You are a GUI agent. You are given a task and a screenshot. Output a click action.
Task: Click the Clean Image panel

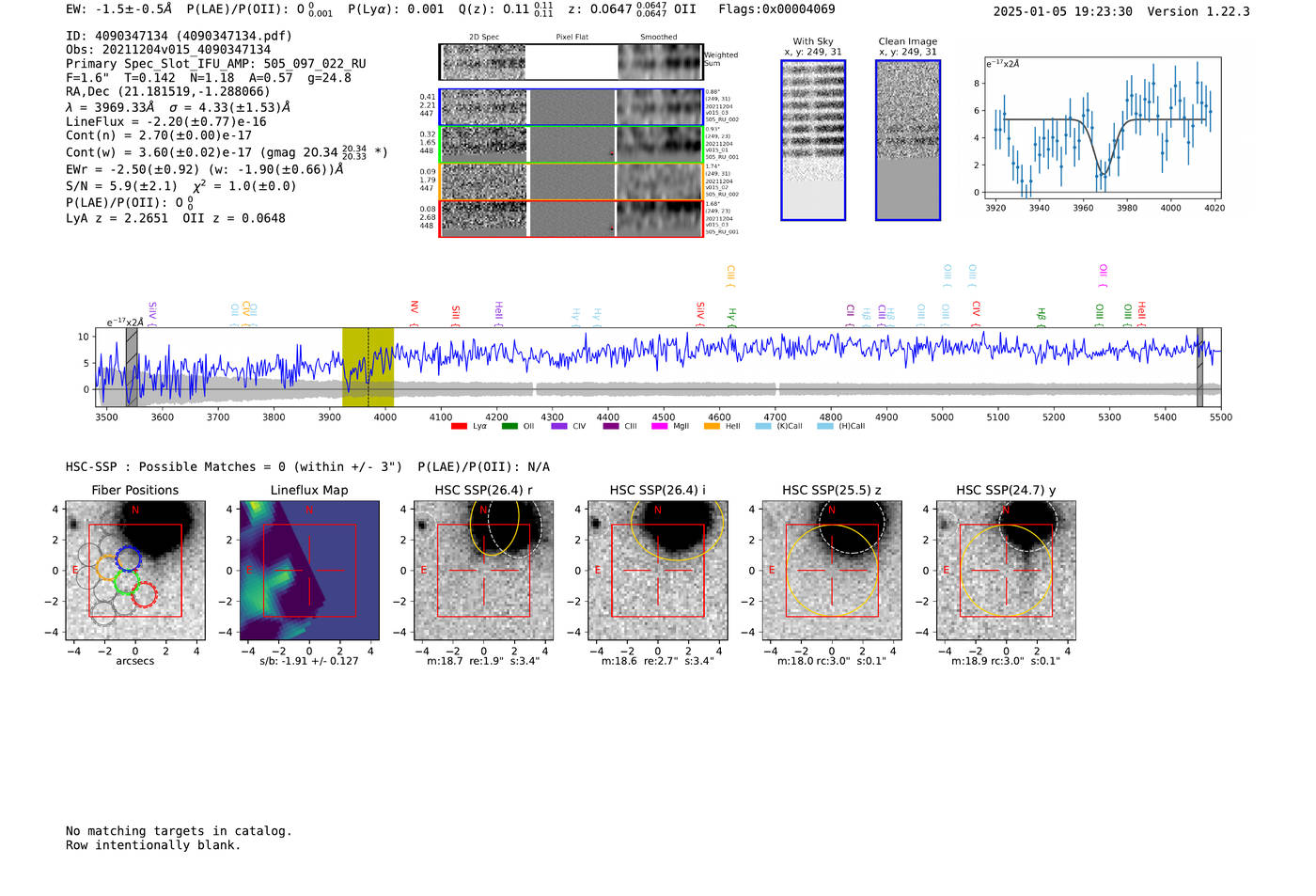908,140
